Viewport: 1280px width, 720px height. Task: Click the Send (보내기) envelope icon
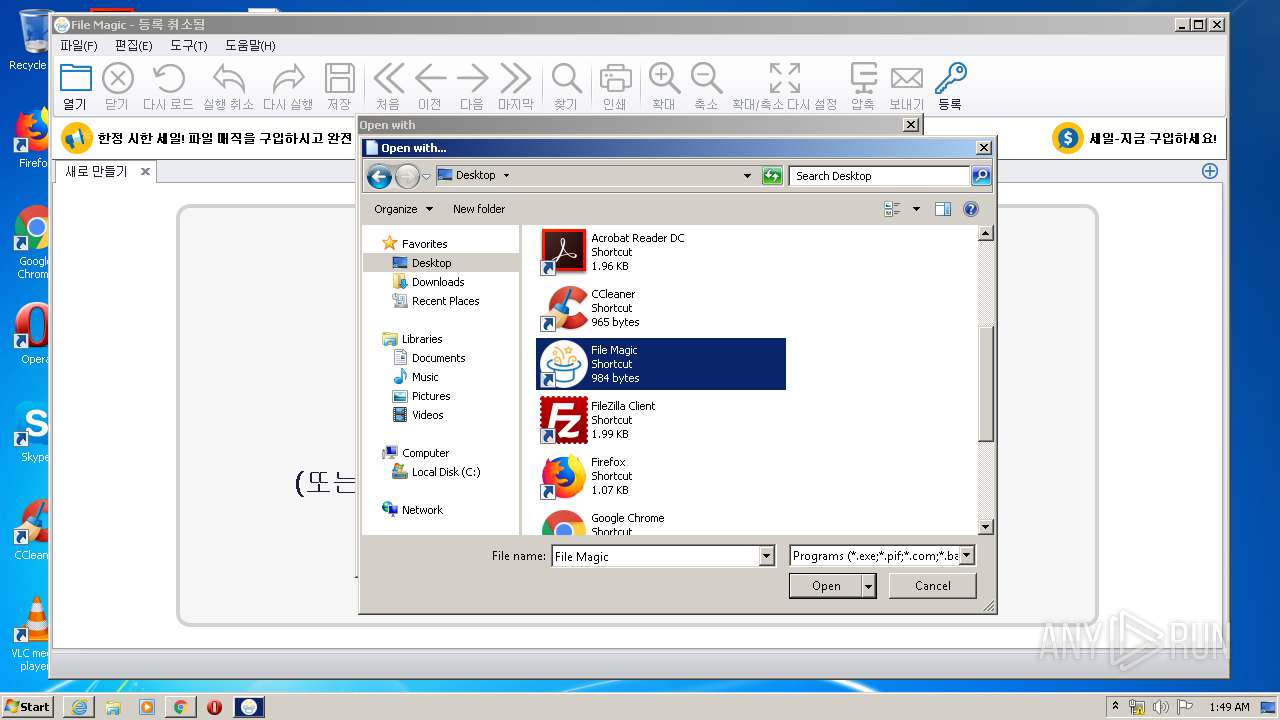coord(907,78)
